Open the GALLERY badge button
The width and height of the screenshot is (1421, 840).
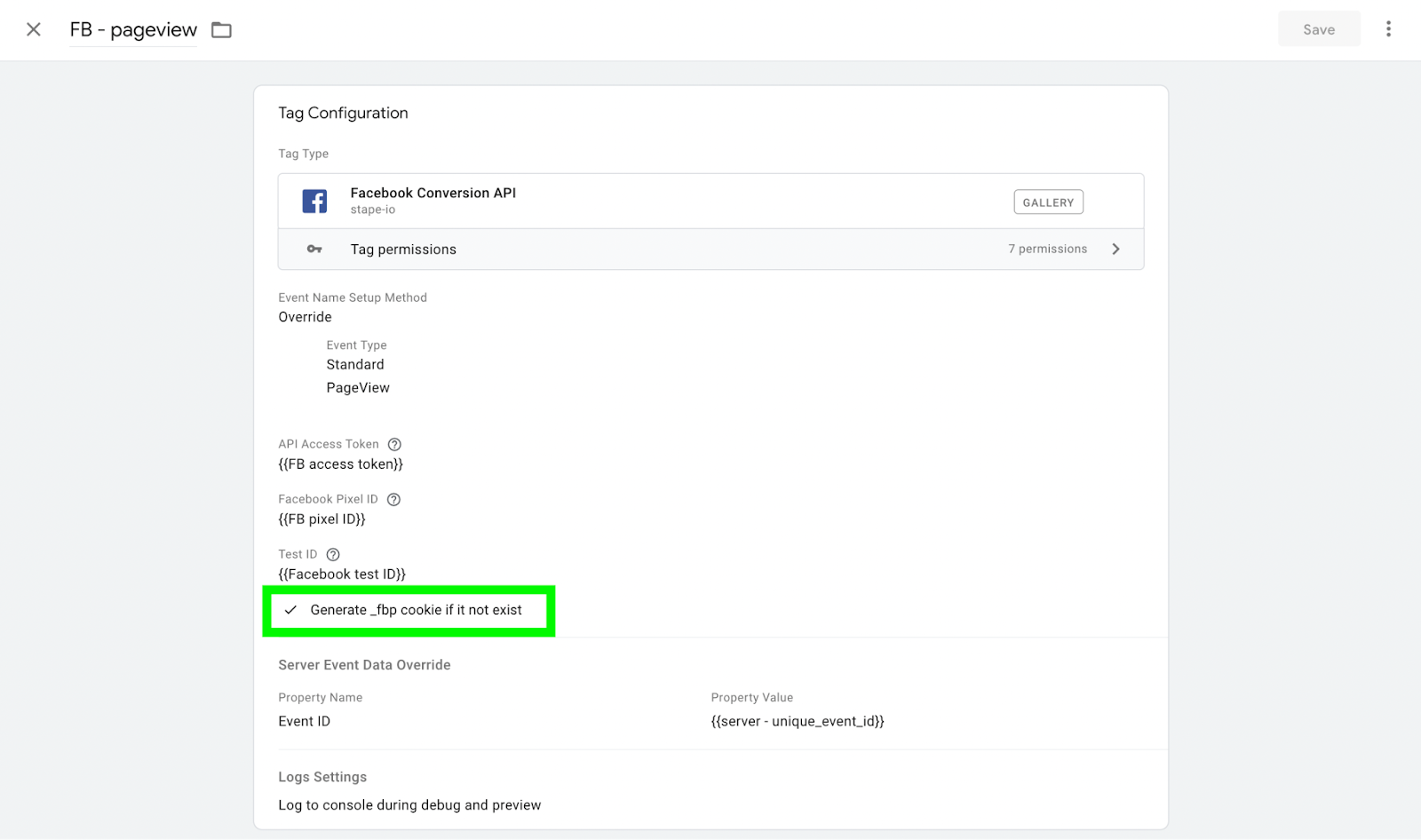click(x=1048, y=202)
